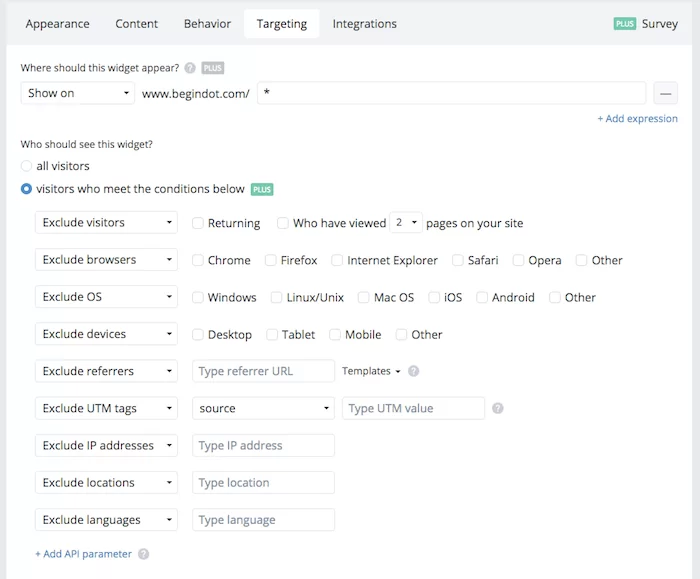This screenshot has width=700, height=579.
Task: Select the 'all visitors' radio option
Action: click(27, 166)
